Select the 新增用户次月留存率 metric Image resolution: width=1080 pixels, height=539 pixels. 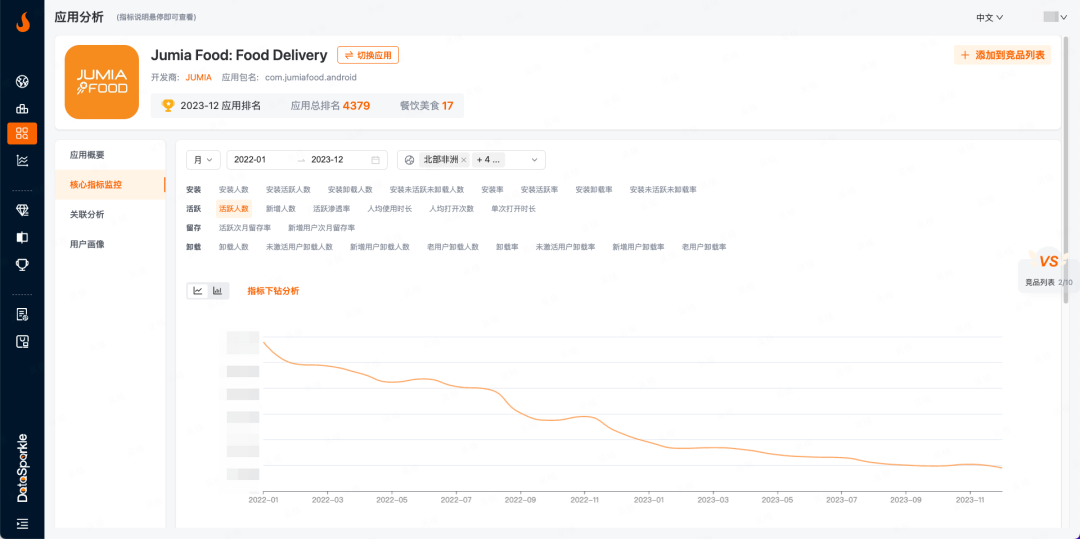[x=322, y=227]
